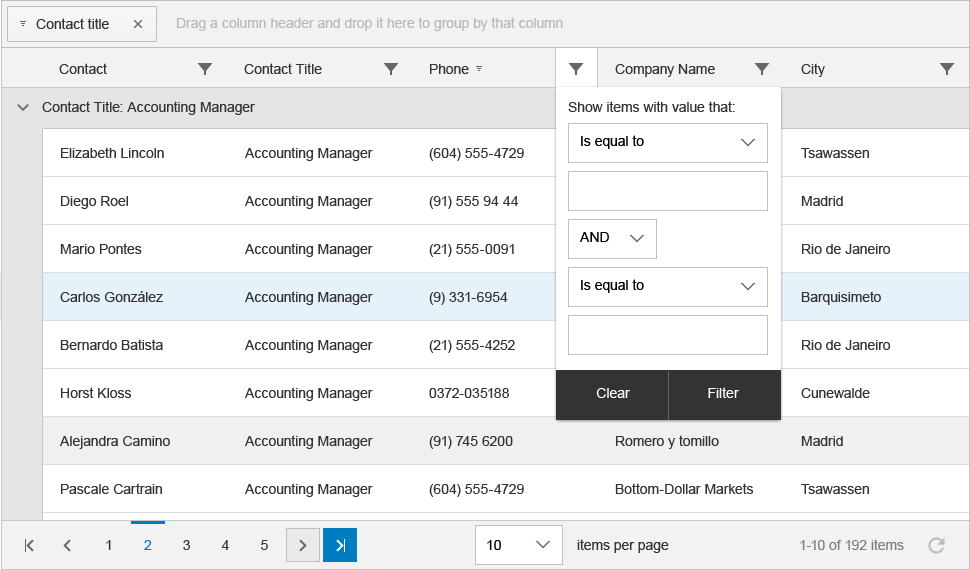Remove the Contact title grouping chip
Screen dimensions: 970x570
138,24
